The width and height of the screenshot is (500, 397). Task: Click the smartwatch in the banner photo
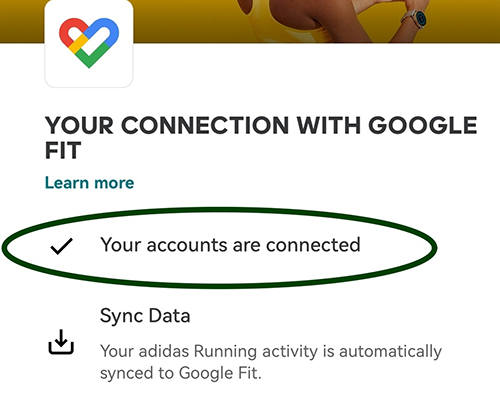pos(415,17)
